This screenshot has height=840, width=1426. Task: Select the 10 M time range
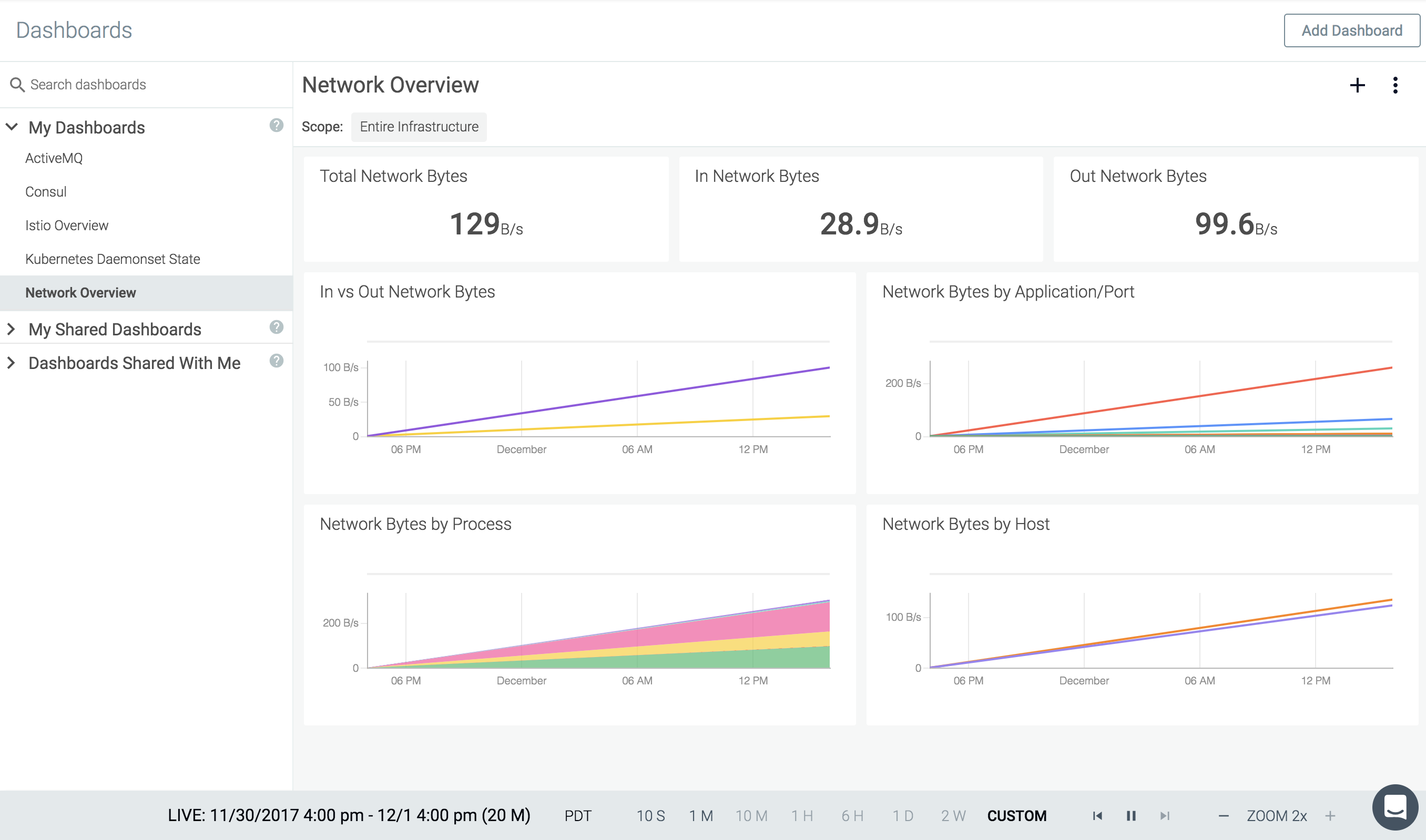pyautogui.click(x=751, y=816)
